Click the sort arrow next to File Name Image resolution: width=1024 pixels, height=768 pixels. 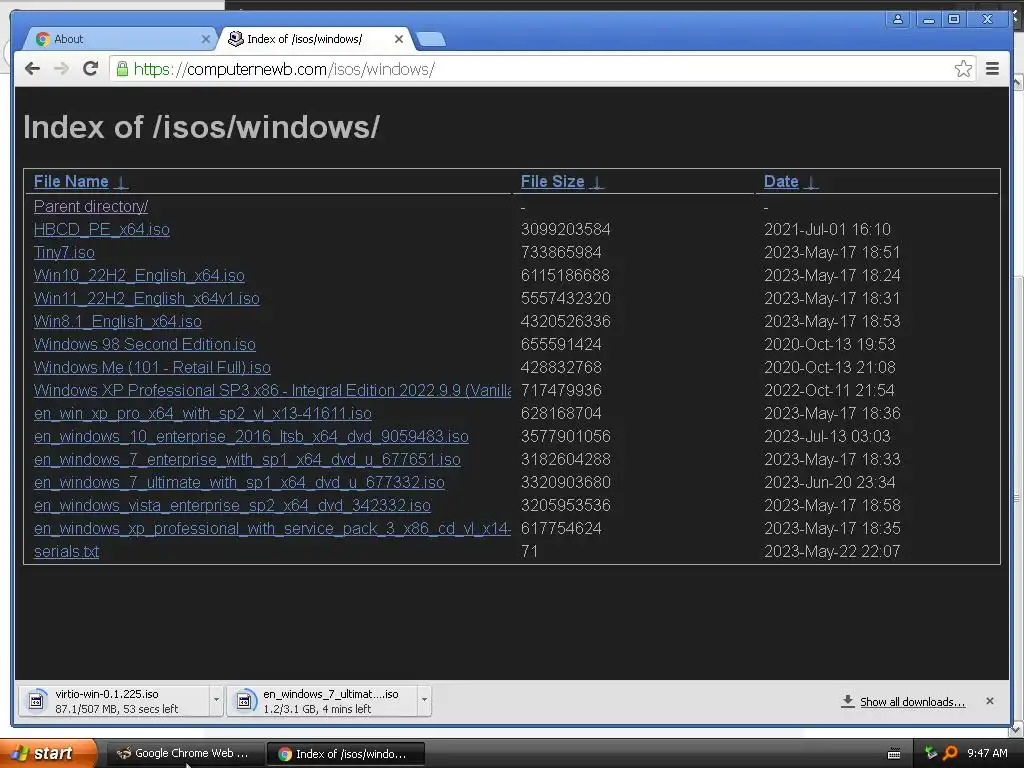tap(121, 183)
